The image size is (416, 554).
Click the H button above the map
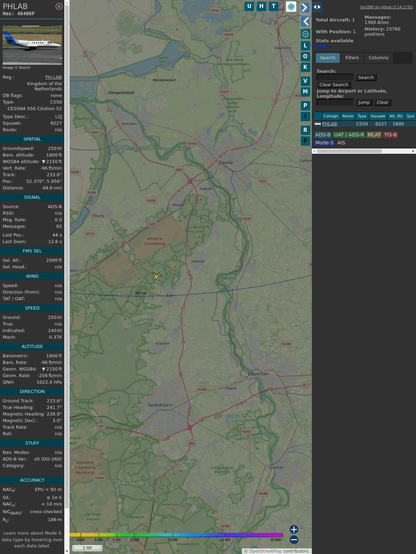[x=261, y=6]
